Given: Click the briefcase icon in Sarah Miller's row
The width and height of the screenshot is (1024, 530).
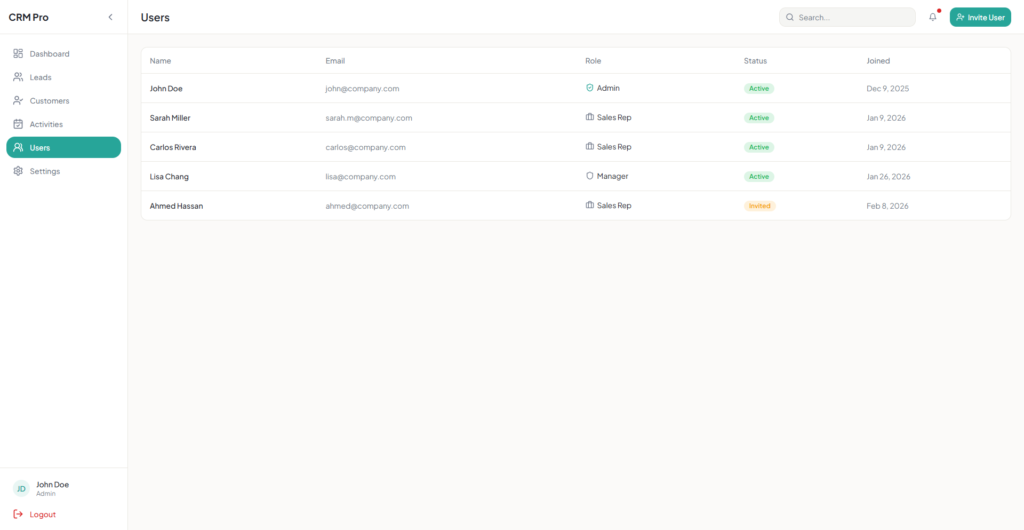Looking at the screenshot, I should pyautogui.click(x=590, y=117).
